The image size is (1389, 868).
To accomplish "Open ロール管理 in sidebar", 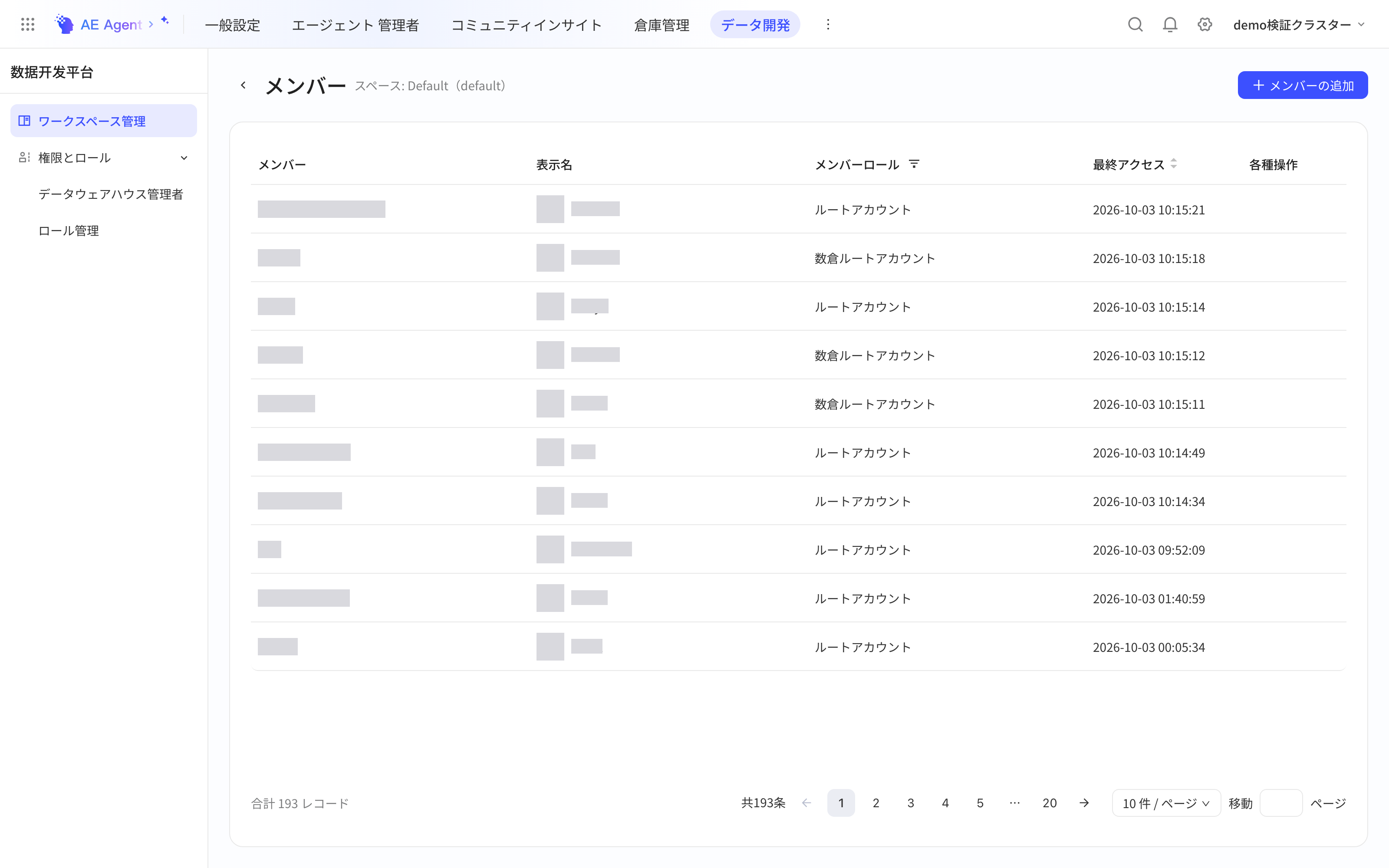I will click(x=68, y=230).
